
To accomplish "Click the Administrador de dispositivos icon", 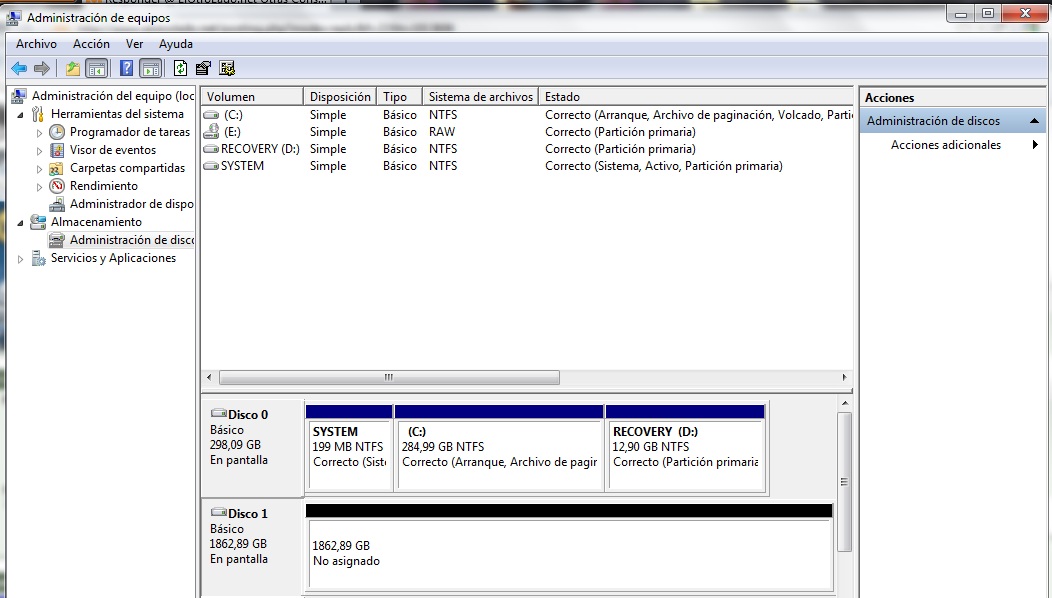I will pyautogui.click(x=57, y=204).
